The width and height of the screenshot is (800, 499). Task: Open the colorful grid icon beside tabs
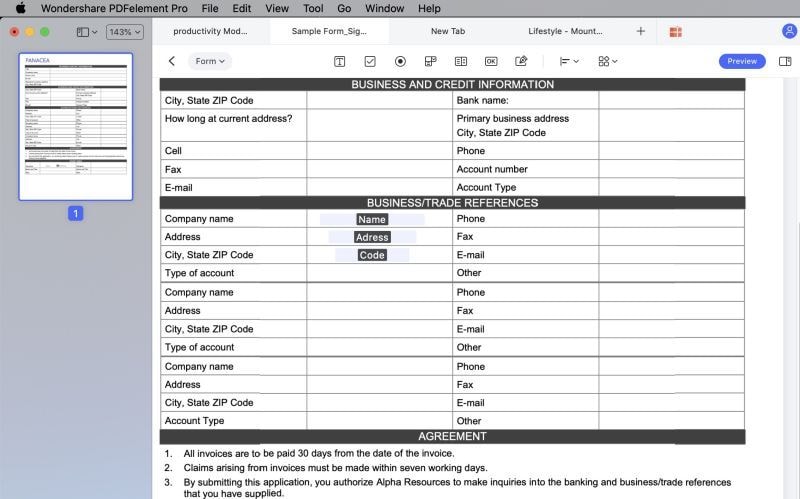[x=676, y=32]
